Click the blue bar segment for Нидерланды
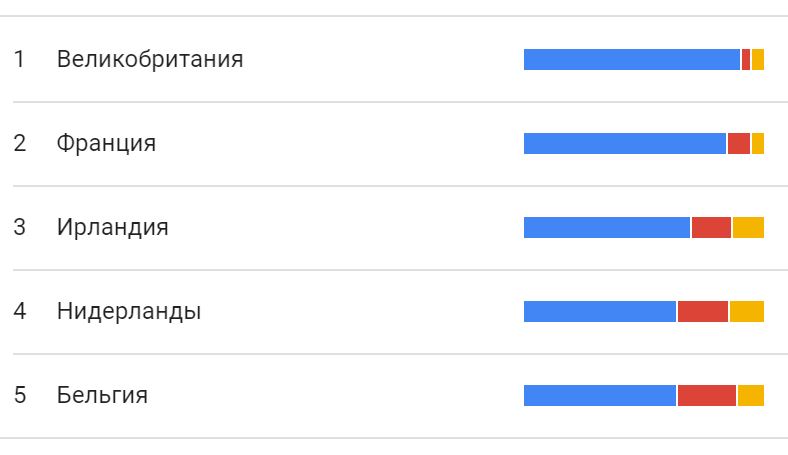 click(x=600, y=311)
